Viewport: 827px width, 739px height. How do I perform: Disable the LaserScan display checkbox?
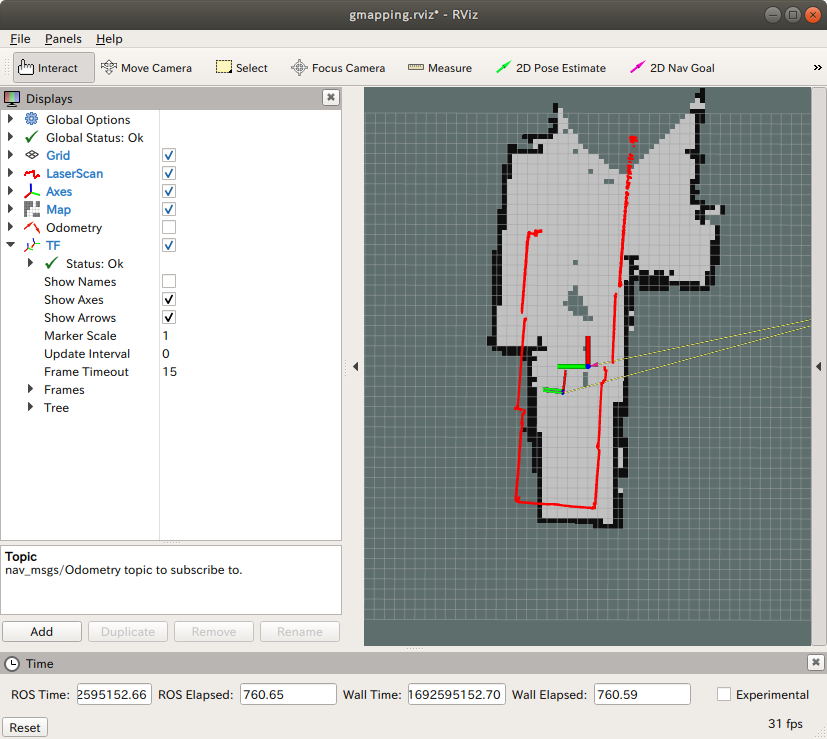coord(169,174)
